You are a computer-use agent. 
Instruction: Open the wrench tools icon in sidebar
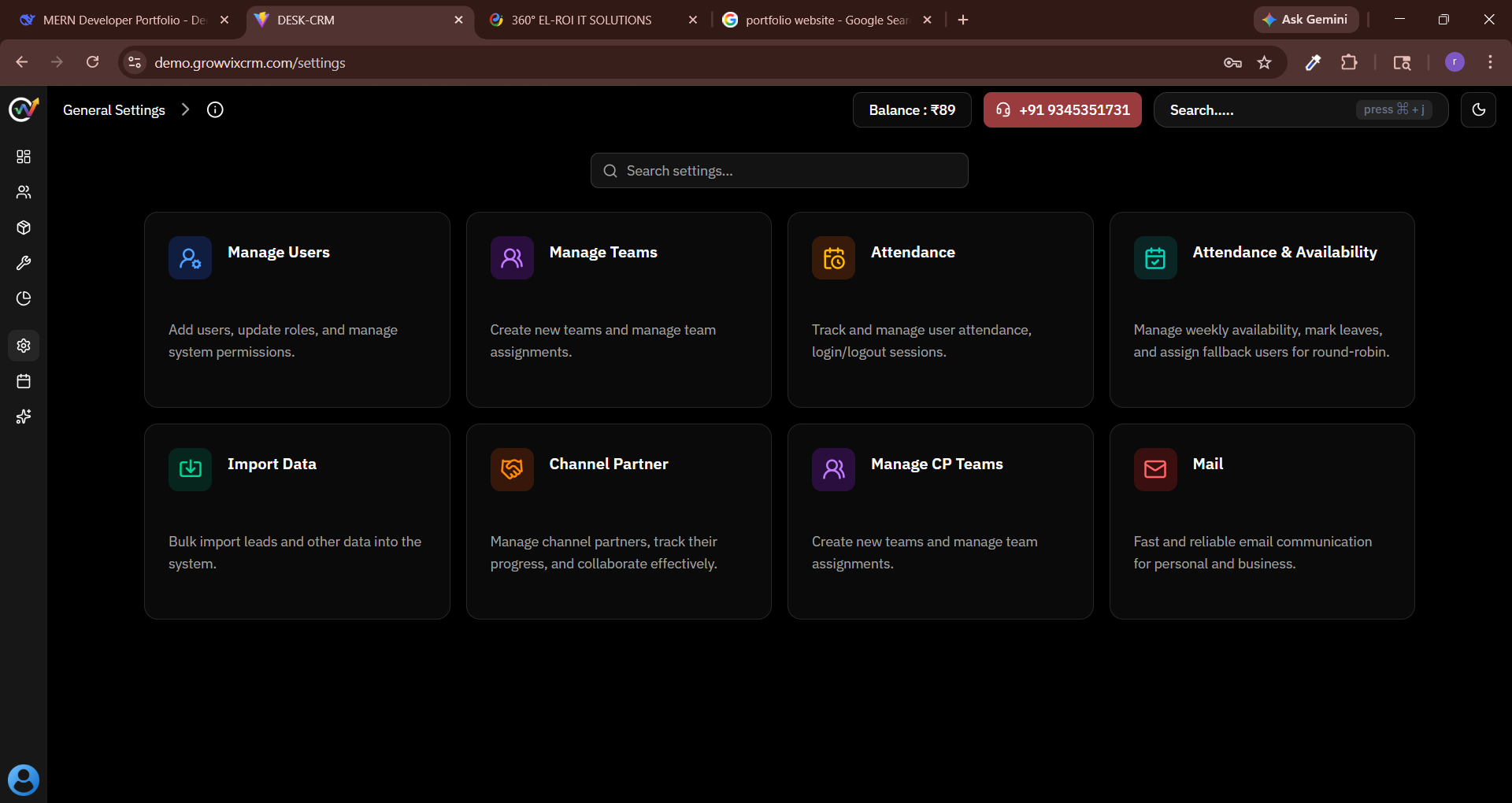[x=24, y=263]
